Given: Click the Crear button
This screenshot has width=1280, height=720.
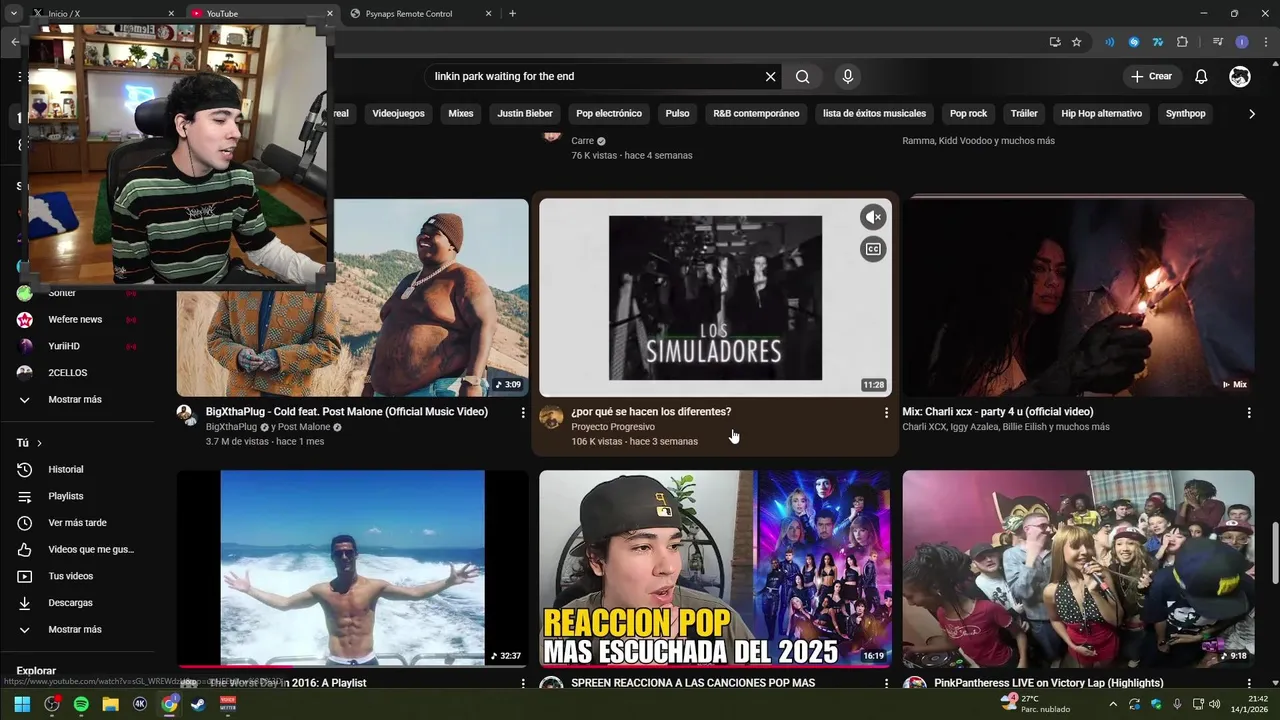Looking at the screenshot, I should click(1151, 76).
